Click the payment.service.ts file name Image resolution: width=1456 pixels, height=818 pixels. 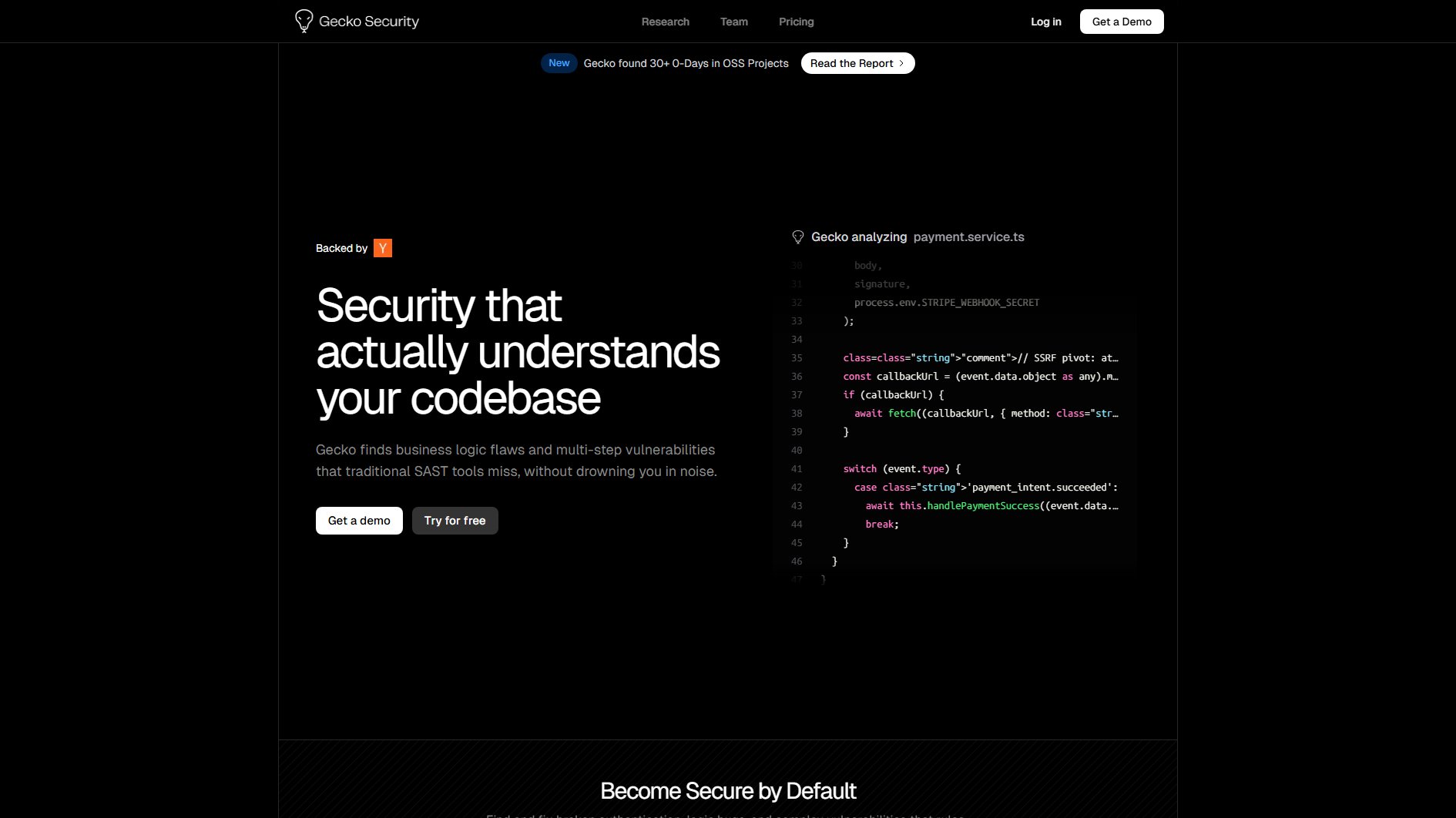coord(969,237)
